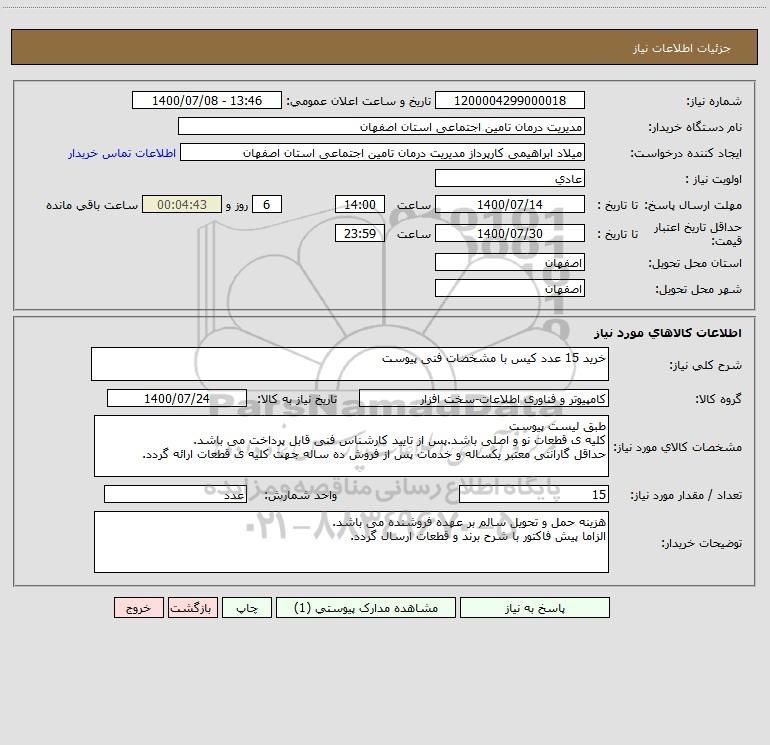Click the section heading اطلاعات کالاهای مورد نیاز
770x745 pixels.
pyautogui.click(x=668, y=333)
